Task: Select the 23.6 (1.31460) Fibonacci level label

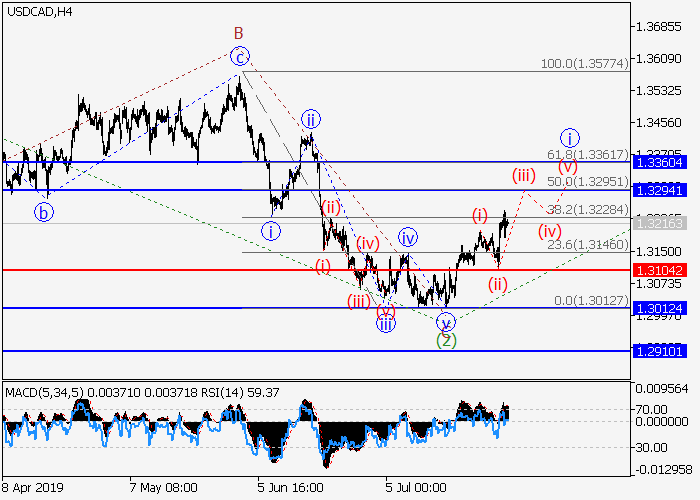Action: pyautogui.click(x=589, y=244)
